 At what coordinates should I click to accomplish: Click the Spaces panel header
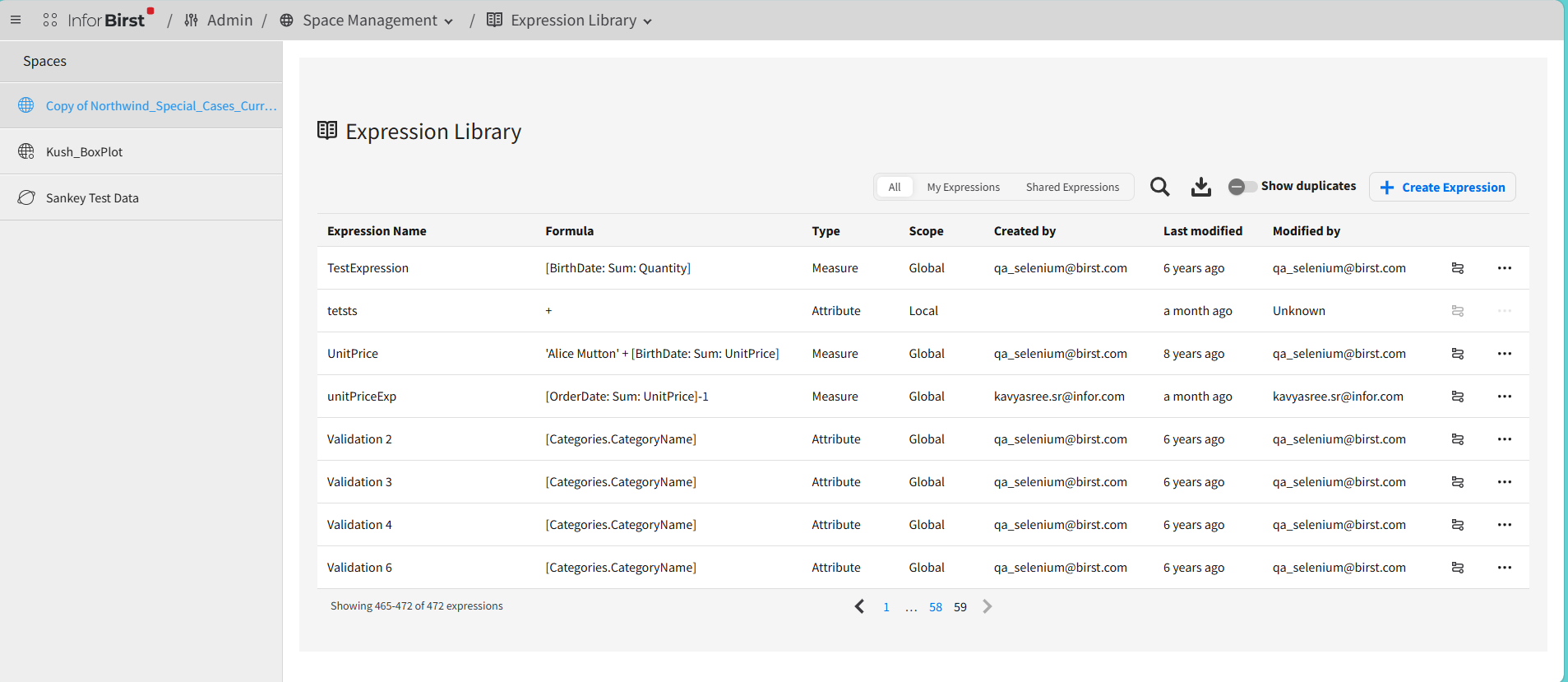[141, 61]
